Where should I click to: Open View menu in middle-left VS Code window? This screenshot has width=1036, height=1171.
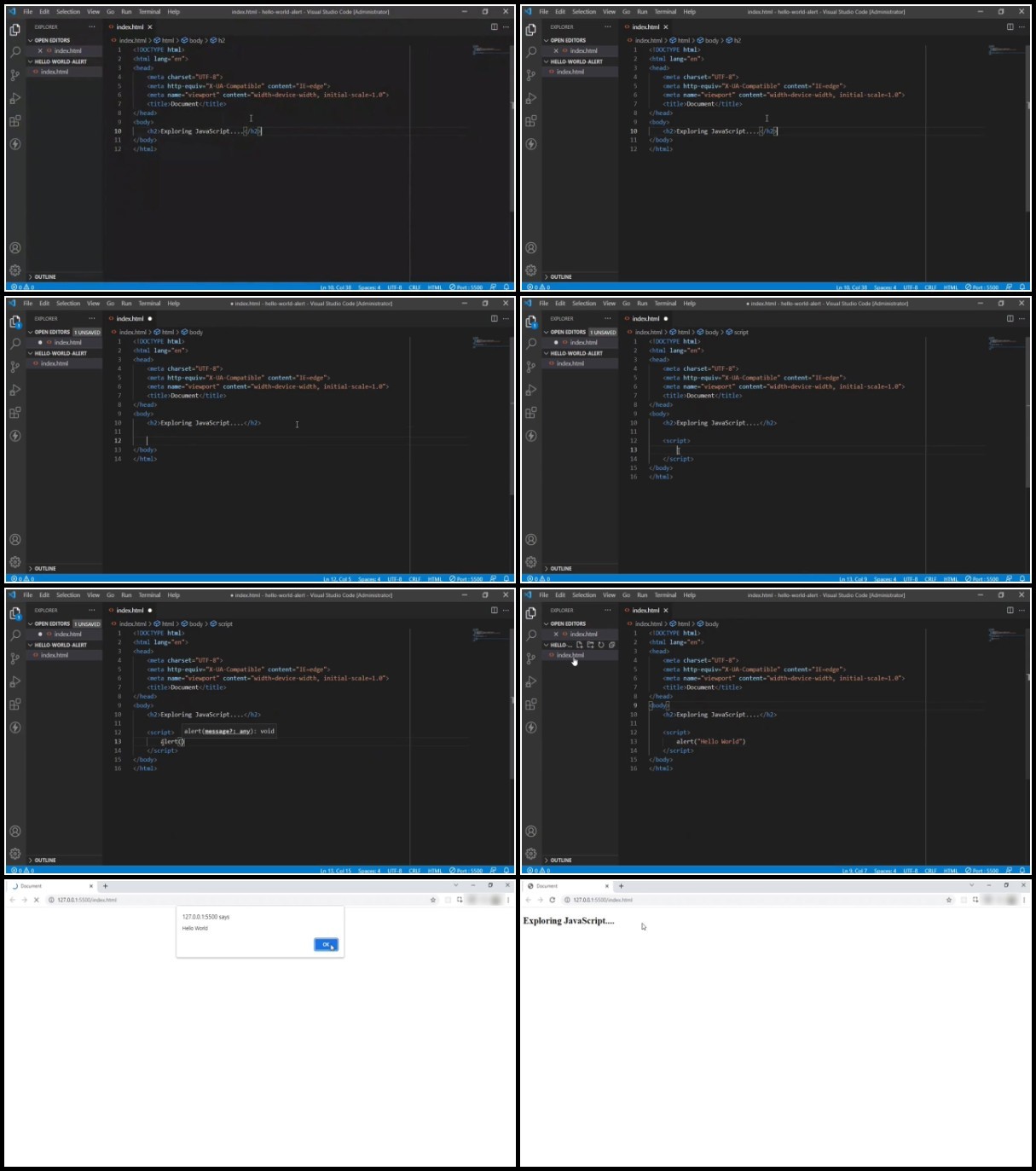(93, 304)
